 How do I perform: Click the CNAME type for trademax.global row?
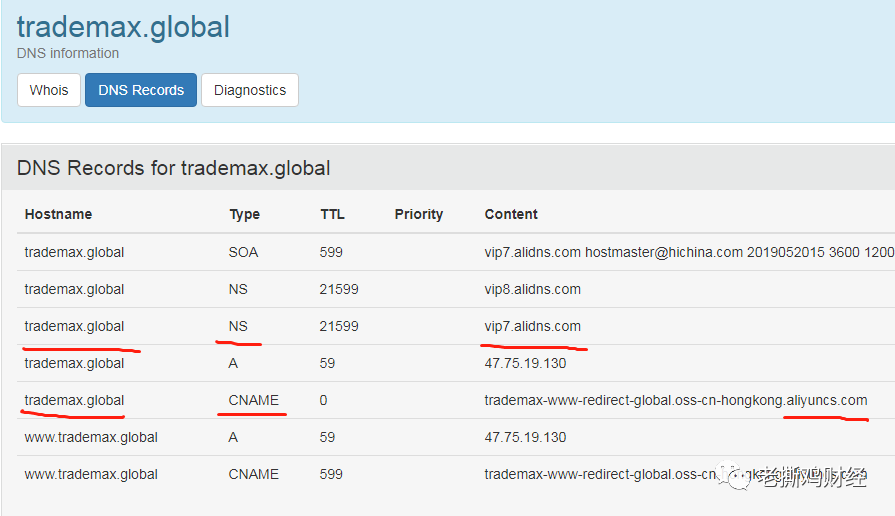[253, 400]
